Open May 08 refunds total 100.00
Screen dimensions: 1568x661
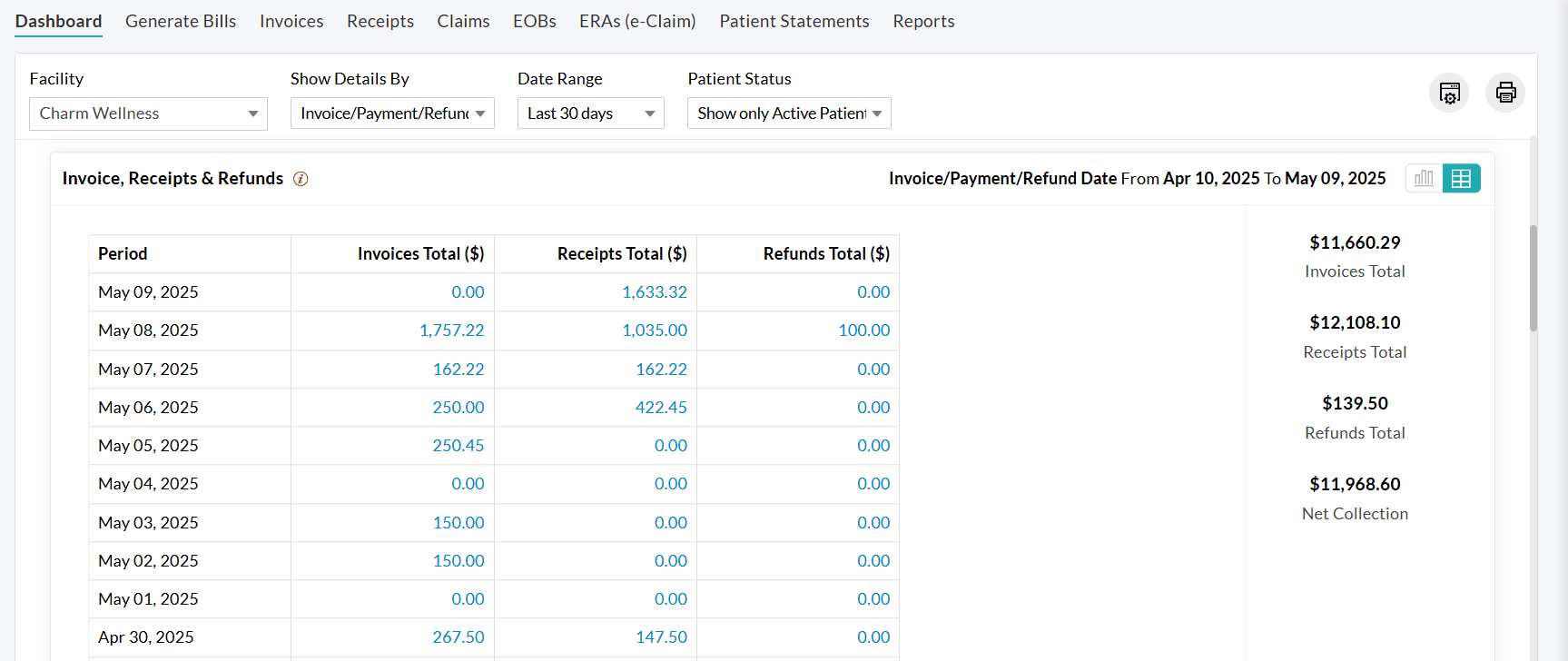point(863,330)
